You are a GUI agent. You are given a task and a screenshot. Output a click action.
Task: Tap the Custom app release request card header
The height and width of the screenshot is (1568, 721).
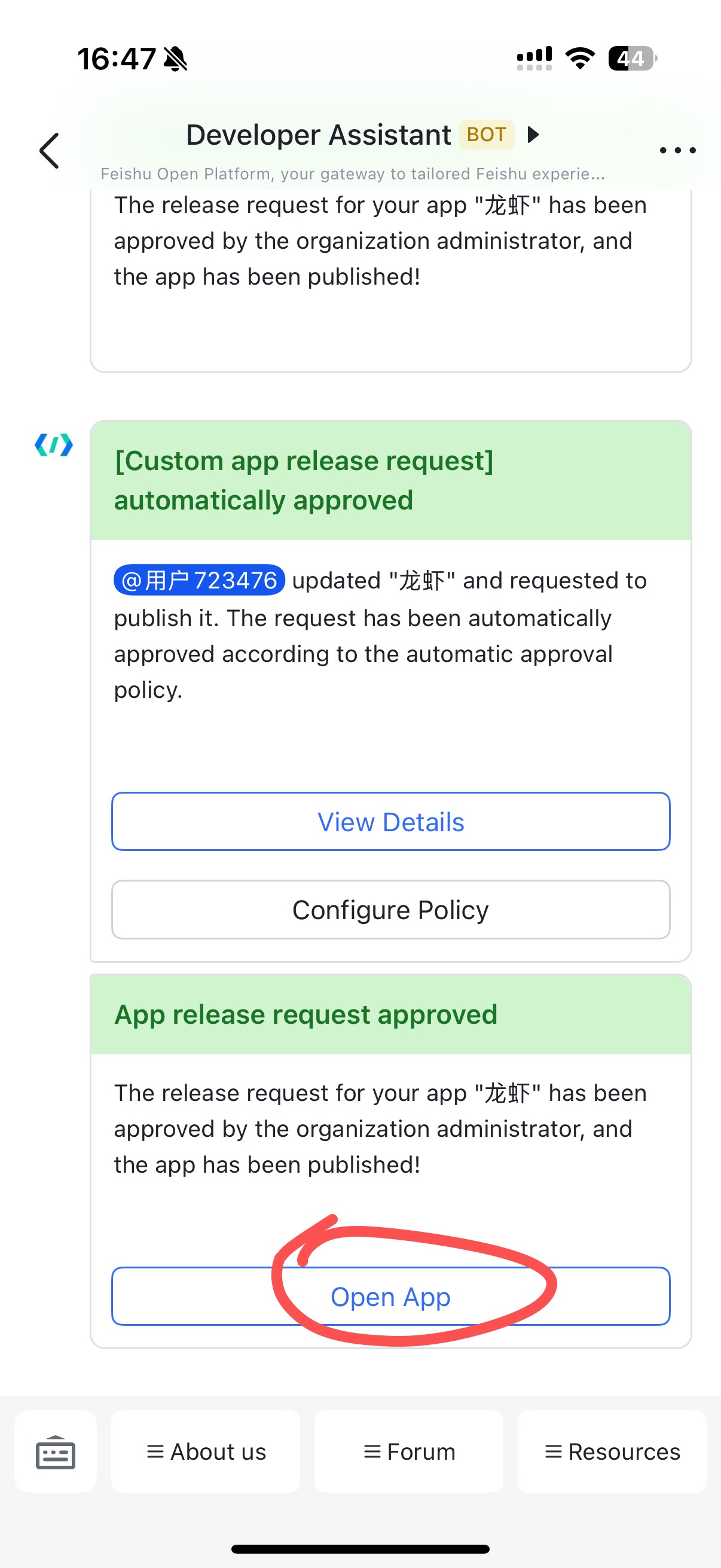click(x=390, y=480)
